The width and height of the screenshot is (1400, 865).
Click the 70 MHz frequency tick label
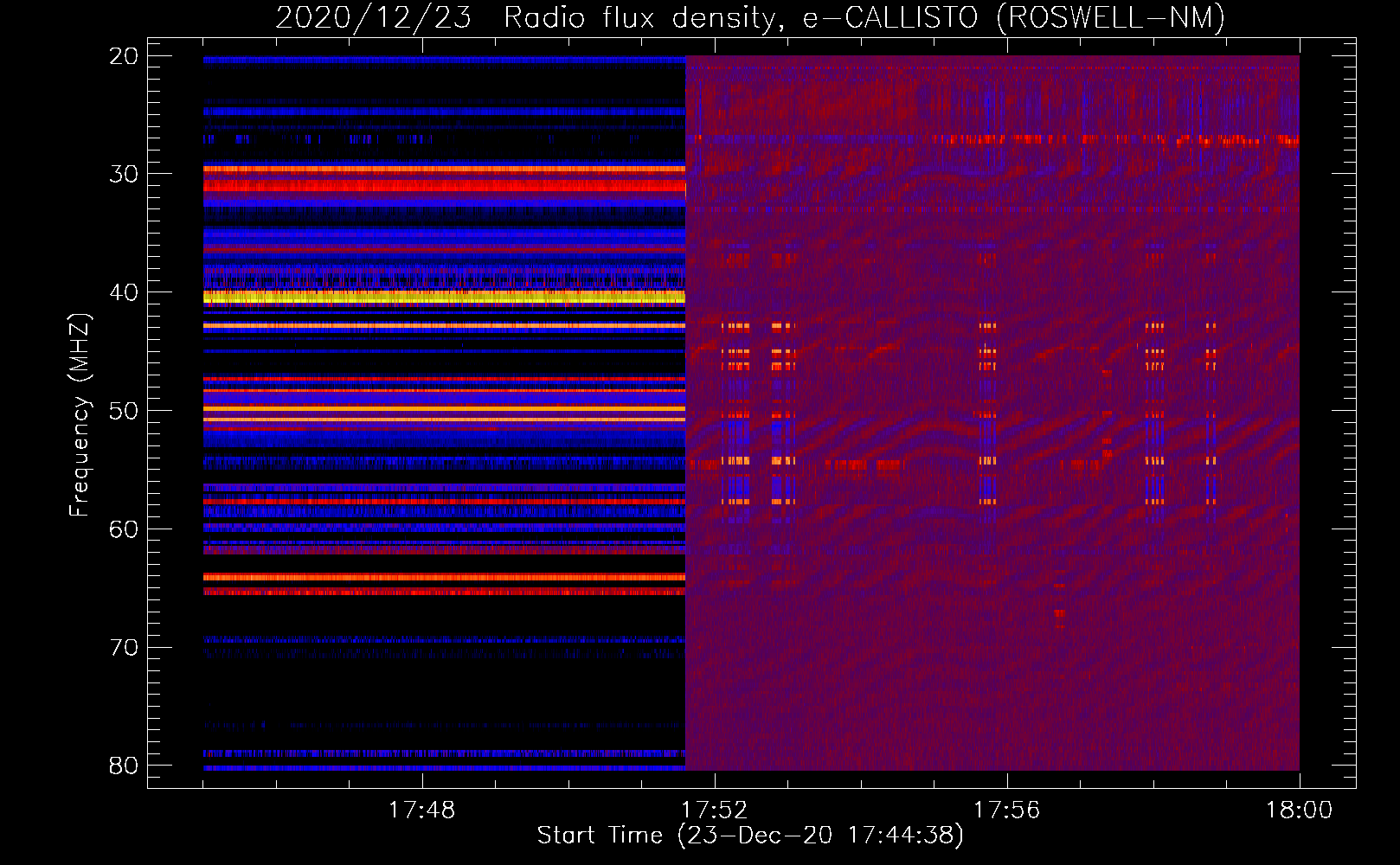point(124,648)
